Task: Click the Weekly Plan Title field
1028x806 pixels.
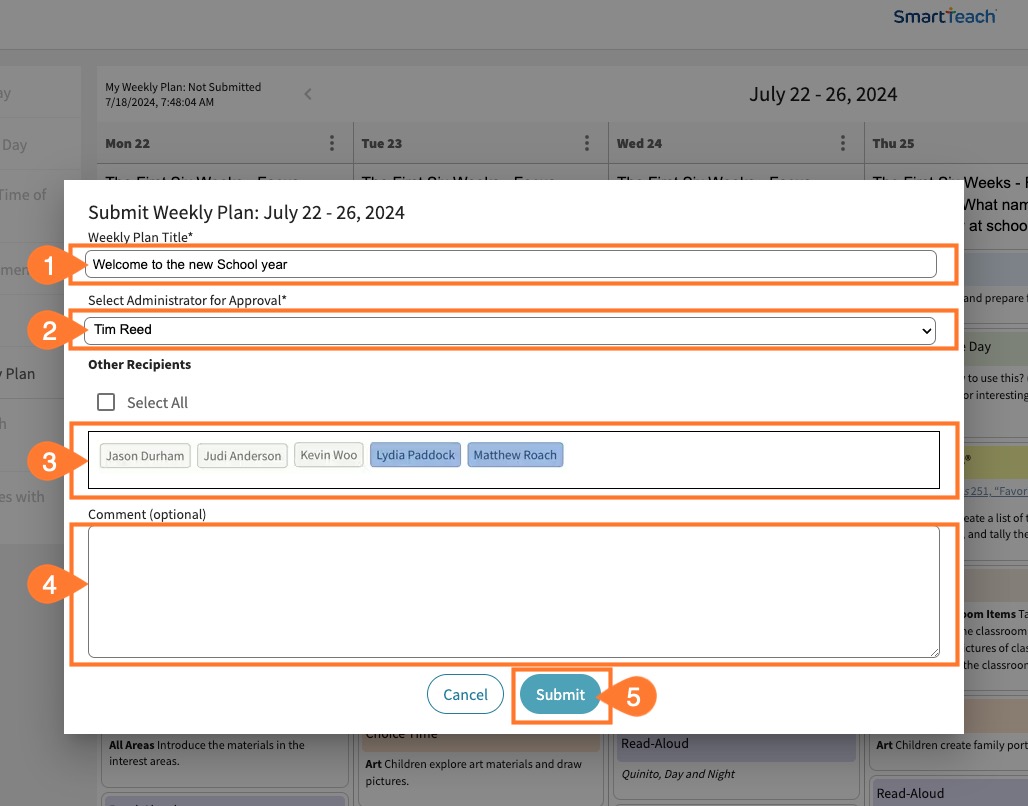Action: 512,263
